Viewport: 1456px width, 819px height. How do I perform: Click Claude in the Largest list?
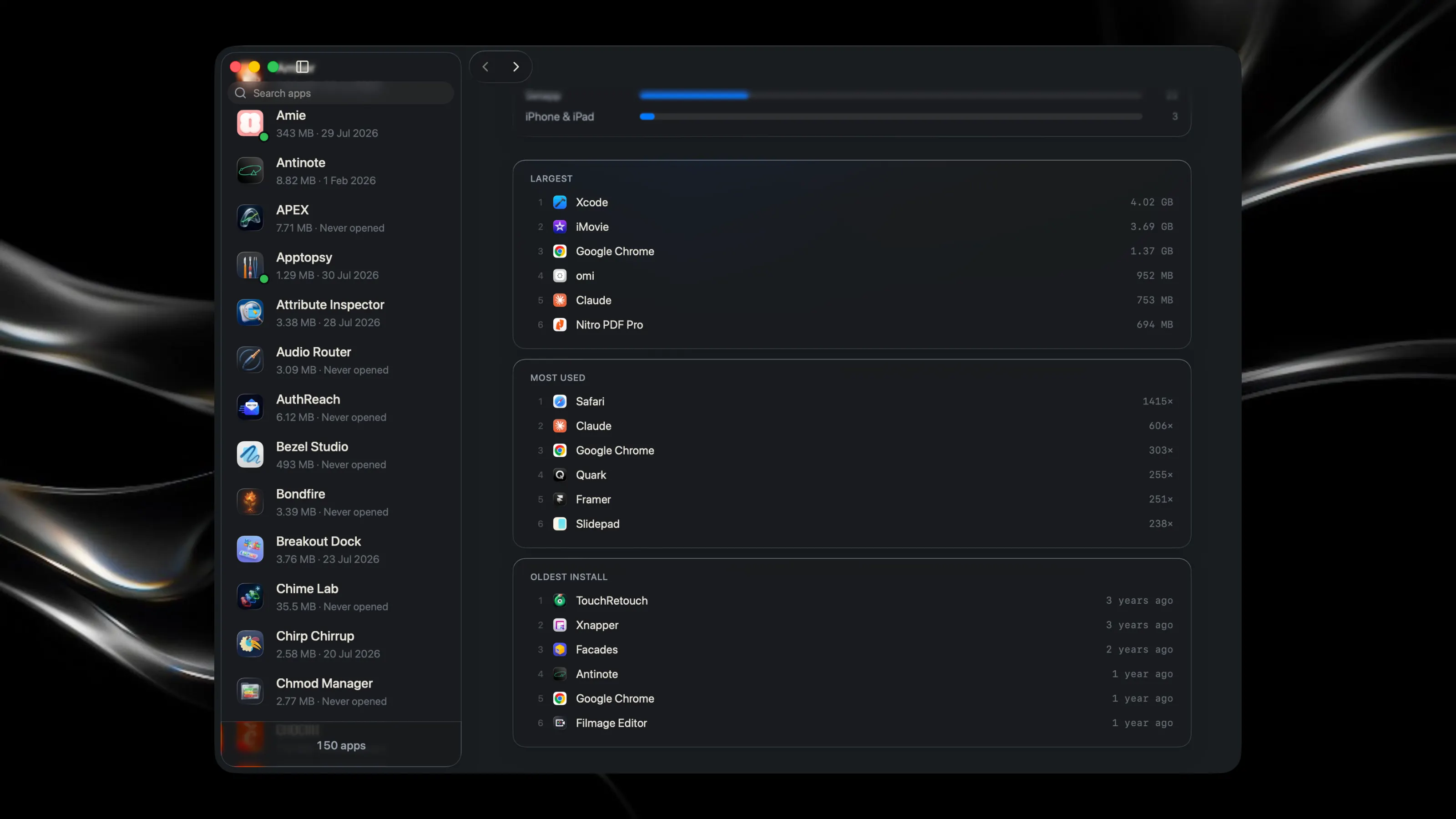(x=593, y=300)
